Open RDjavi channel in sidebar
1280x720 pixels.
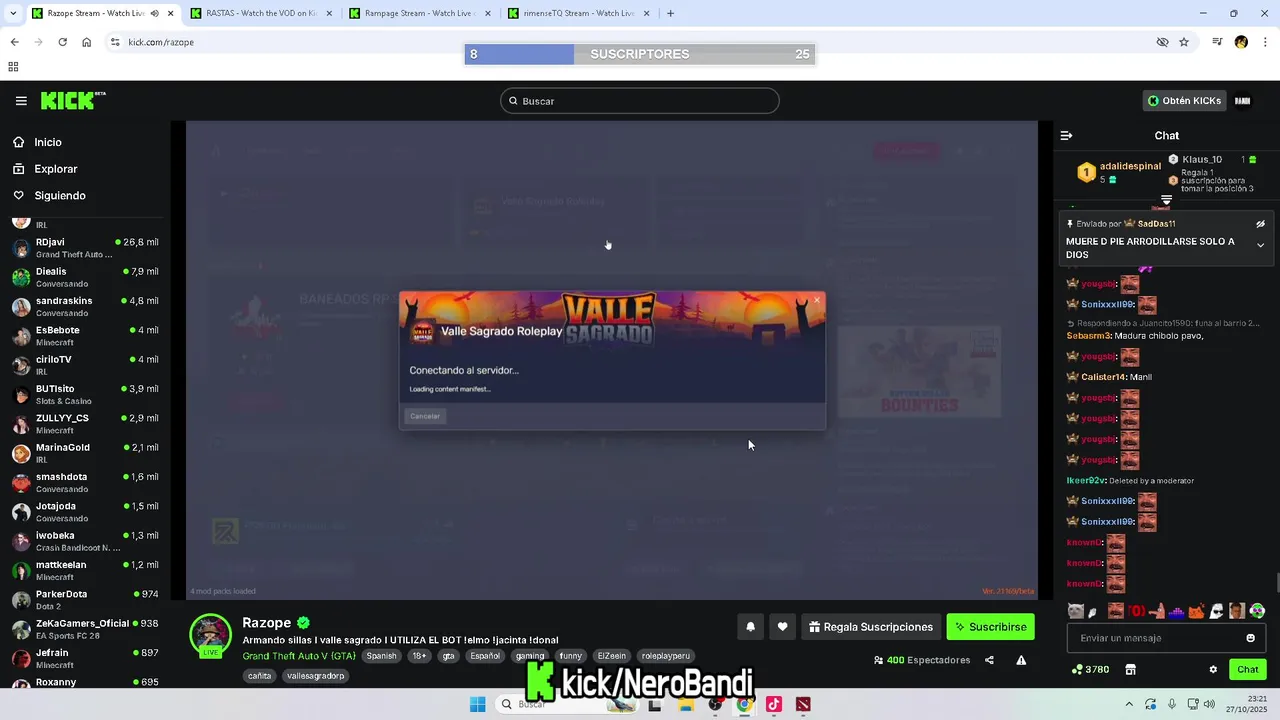coord(85,248)
